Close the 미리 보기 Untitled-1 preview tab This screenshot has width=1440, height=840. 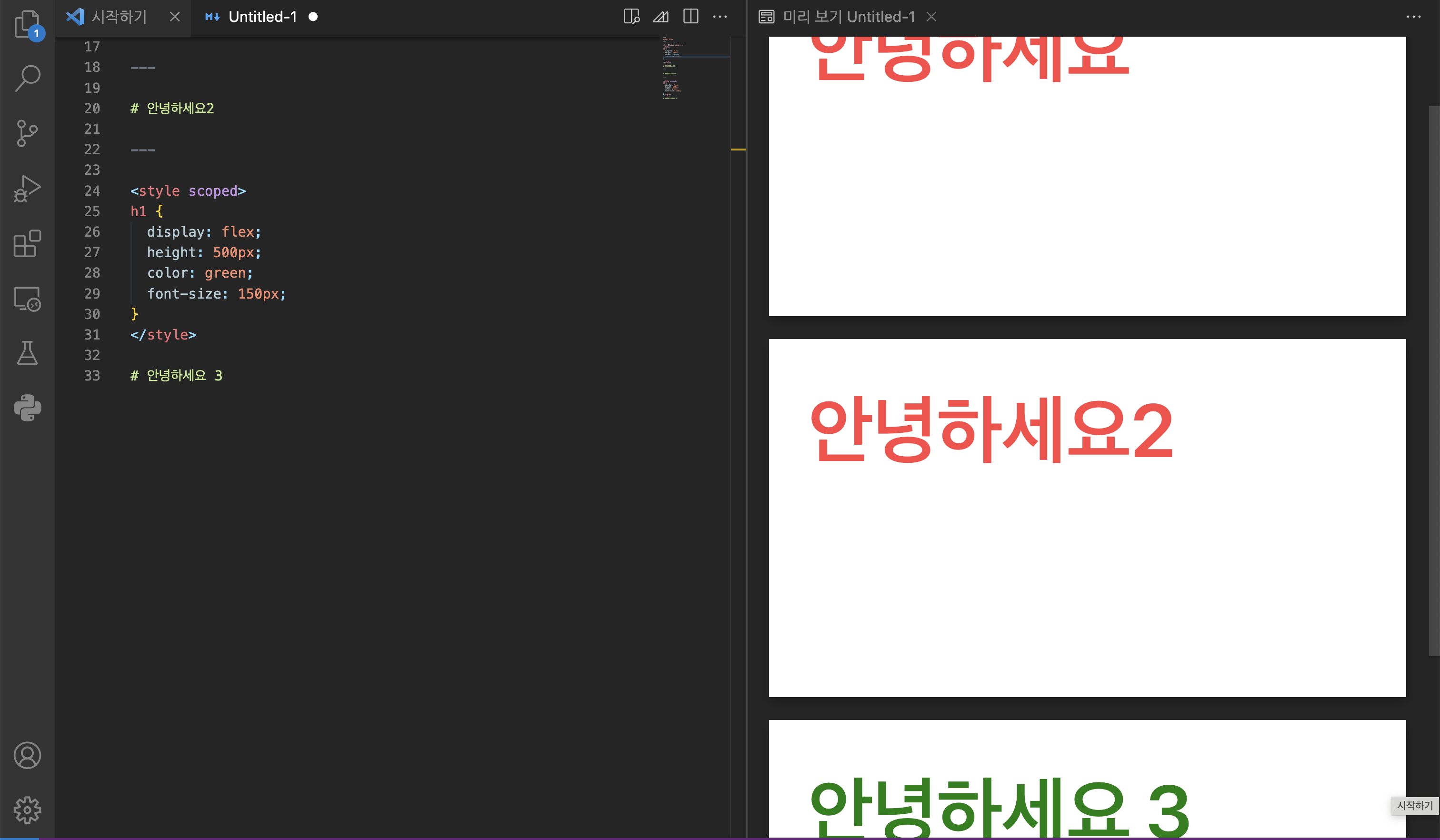click(x=931, y=17)
